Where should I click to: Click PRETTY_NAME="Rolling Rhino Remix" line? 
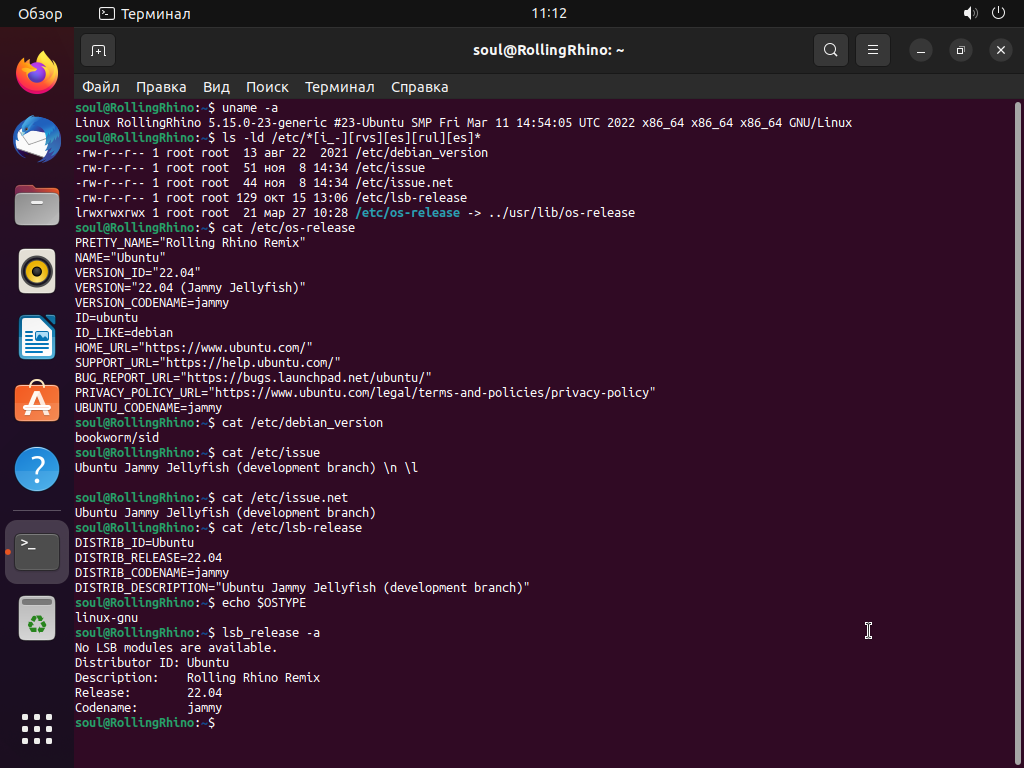[x=190, y=243]
